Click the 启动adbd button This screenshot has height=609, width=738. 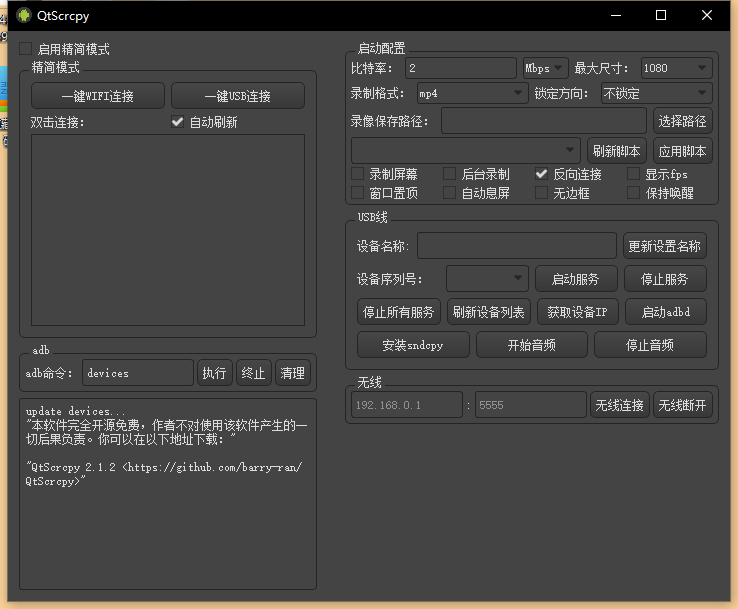666,312
